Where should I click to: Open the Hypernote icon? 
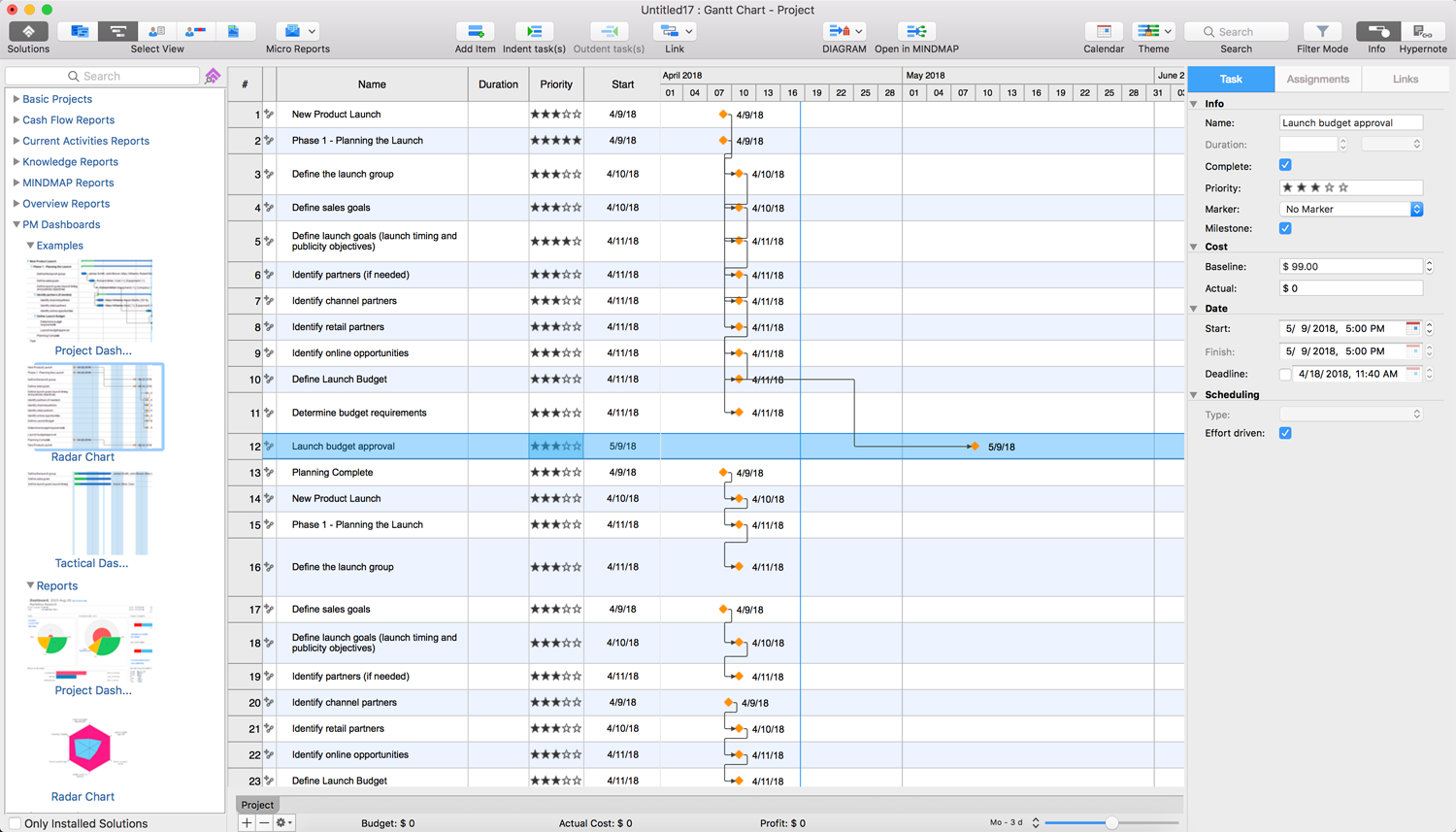click(1422, 32)
